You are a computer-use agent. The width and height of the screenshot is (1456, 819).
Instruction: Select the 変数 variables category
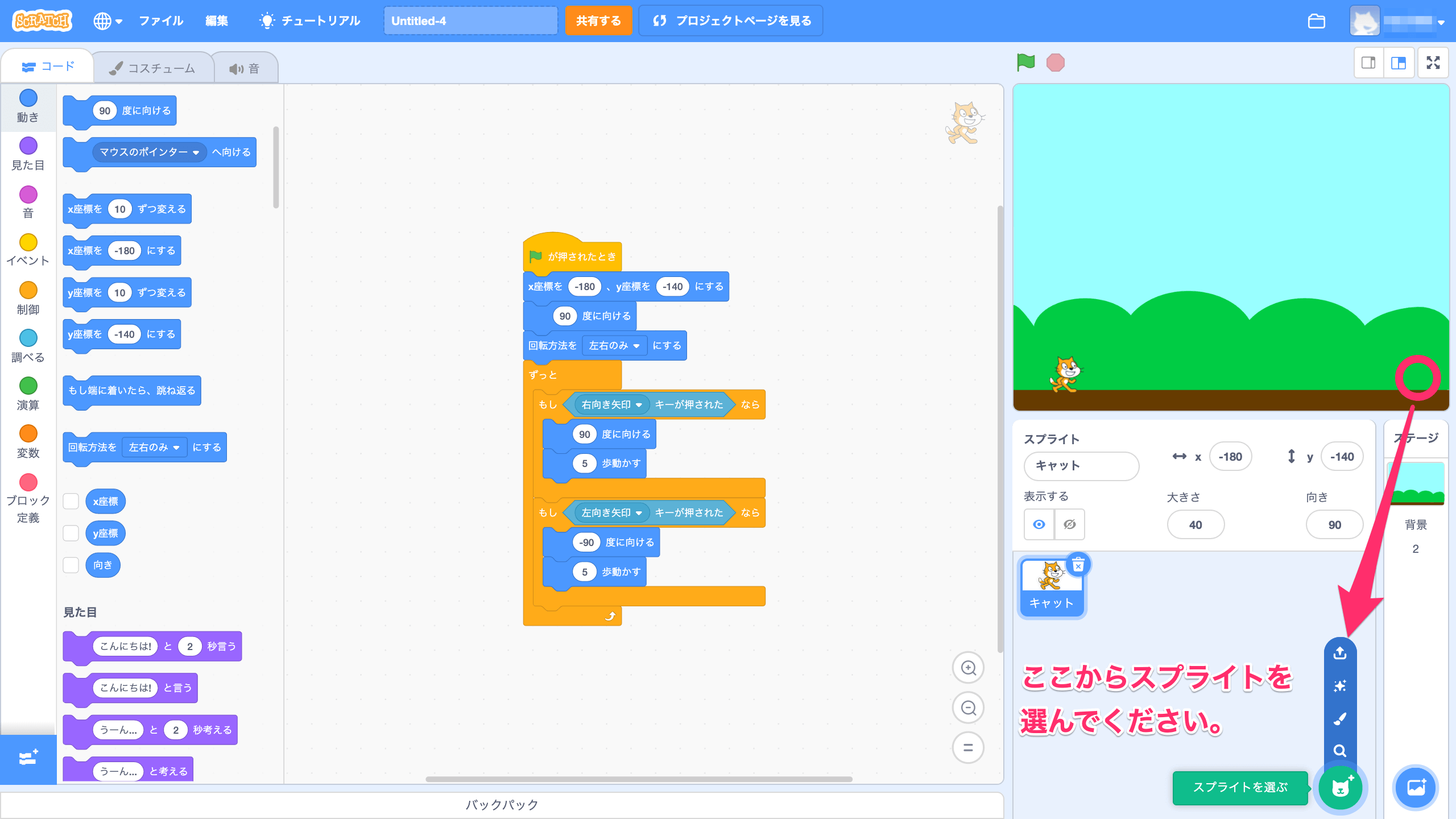[28, 442]
